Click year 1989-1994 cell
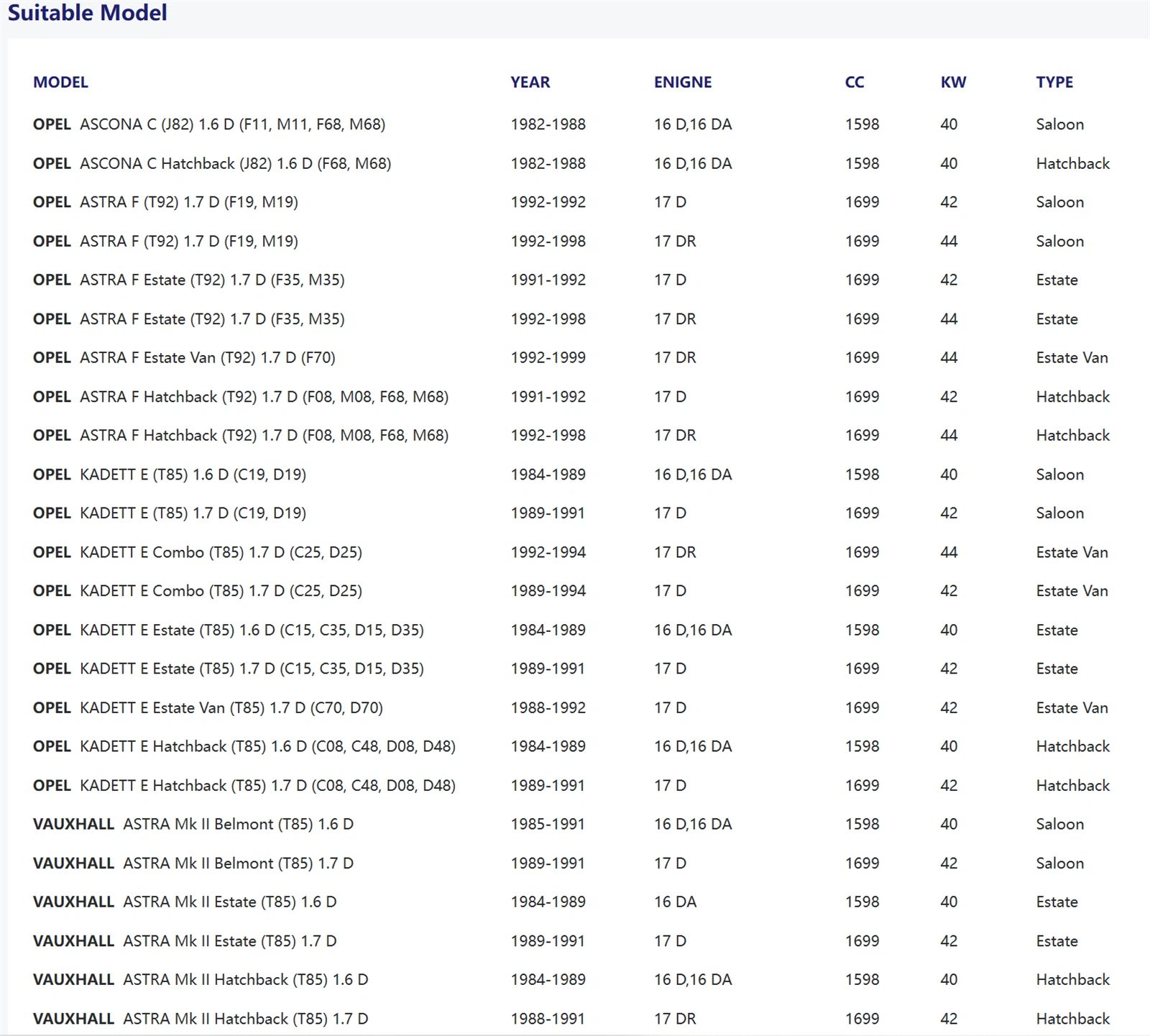The width and height of the screenshot is (1150, 1036). click(x=548, y=591)
